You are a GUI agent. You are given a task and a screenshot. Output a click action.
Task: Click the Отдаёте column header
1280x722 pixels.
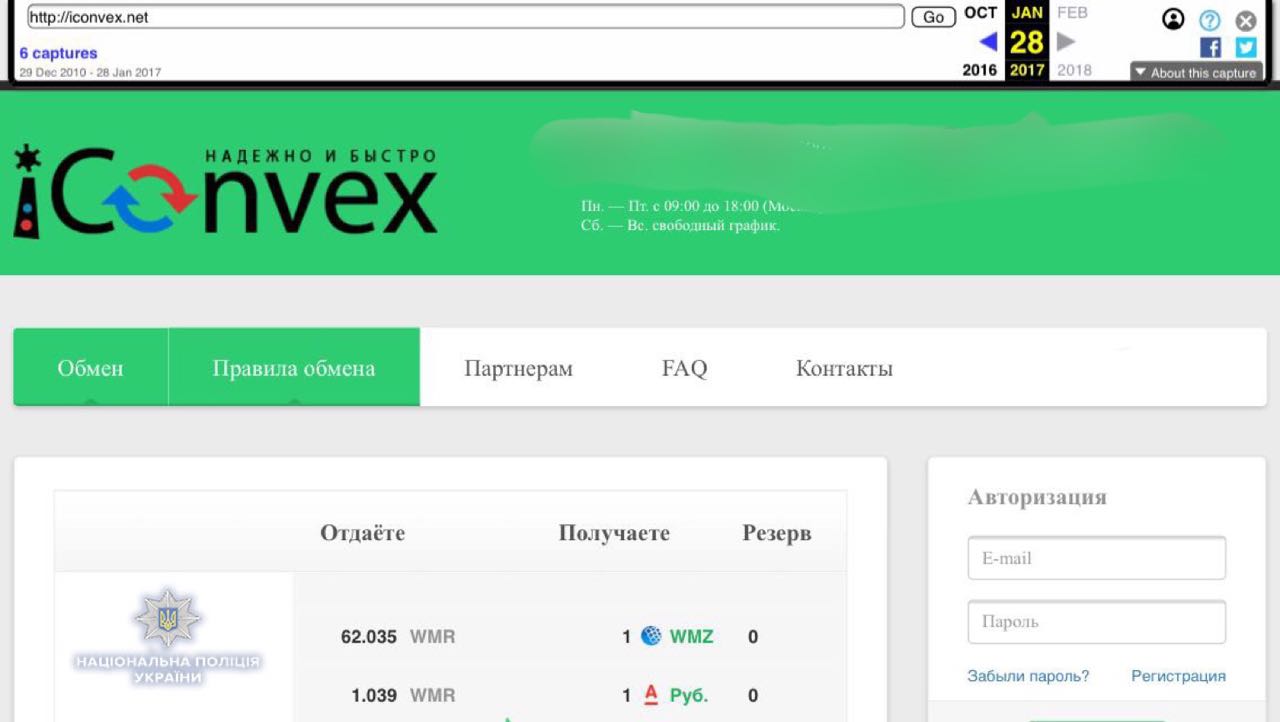363,533
